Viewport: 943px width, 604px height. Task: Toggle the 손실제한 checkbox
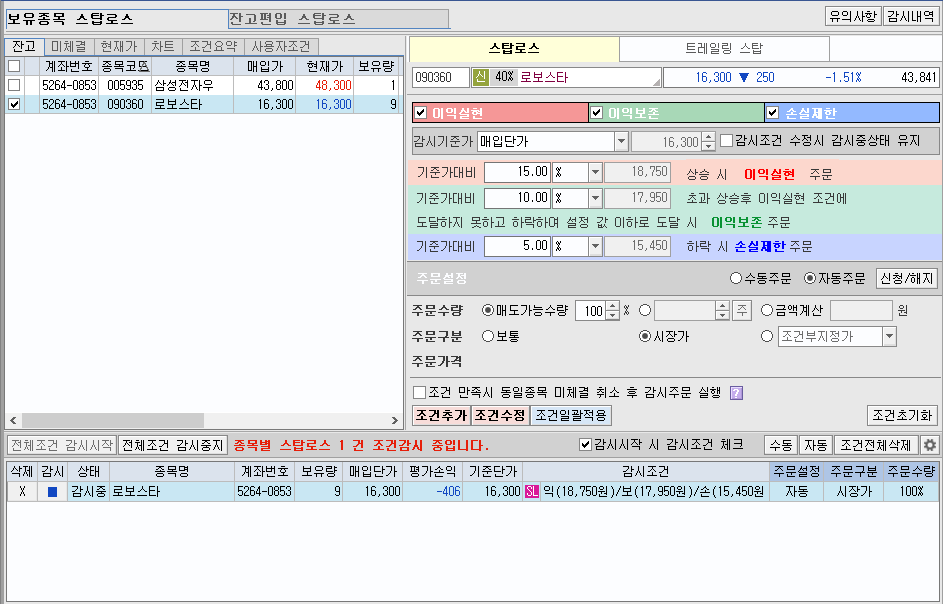(773, 112)
